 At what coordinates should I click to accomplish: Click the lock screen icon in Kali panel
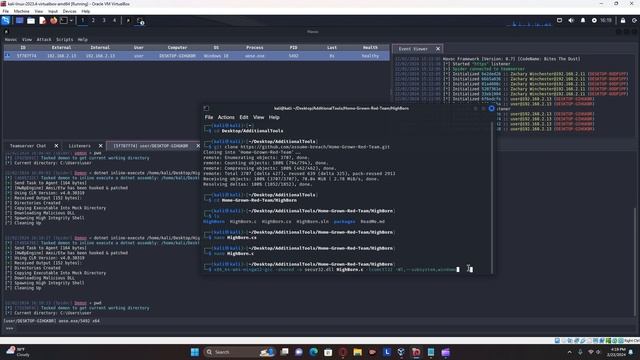click(x=623, y=20)
